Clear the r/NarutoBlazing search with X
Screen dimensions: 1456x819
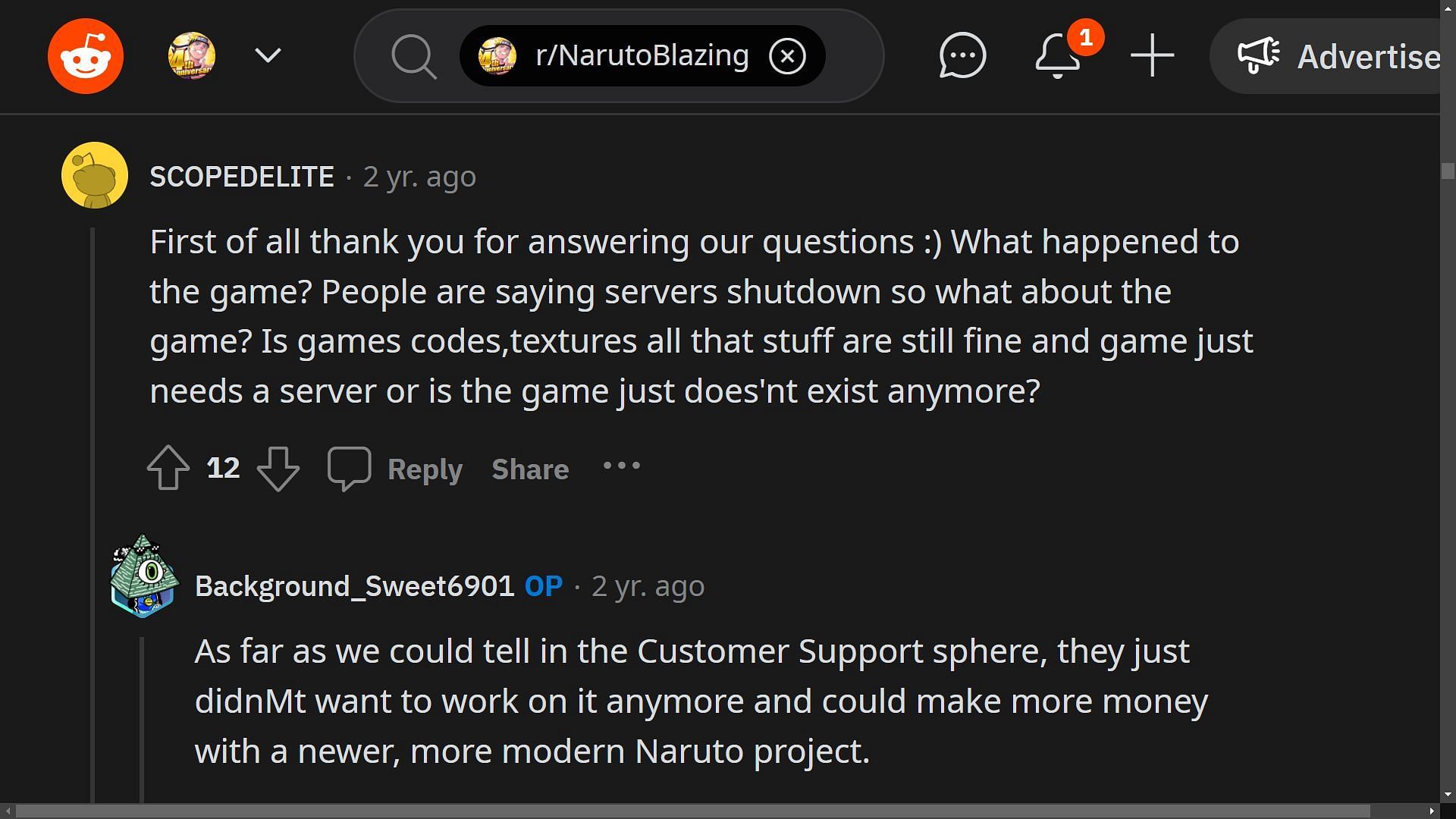tap(789, 56)
